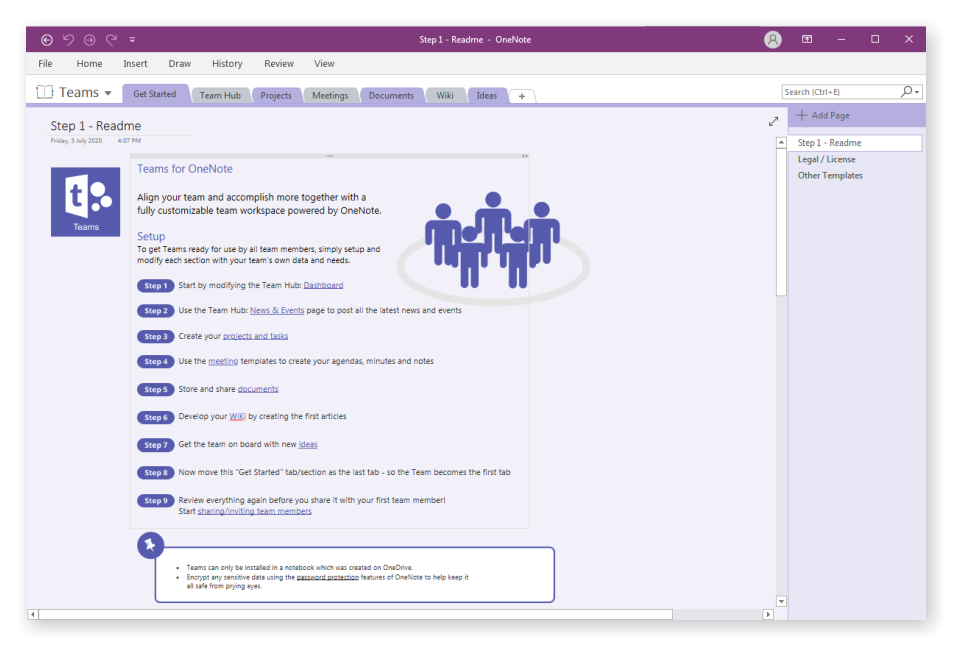Screen dimensions: 962x656
Task: Switch to the Documents section tab
Action: point(391,96)
